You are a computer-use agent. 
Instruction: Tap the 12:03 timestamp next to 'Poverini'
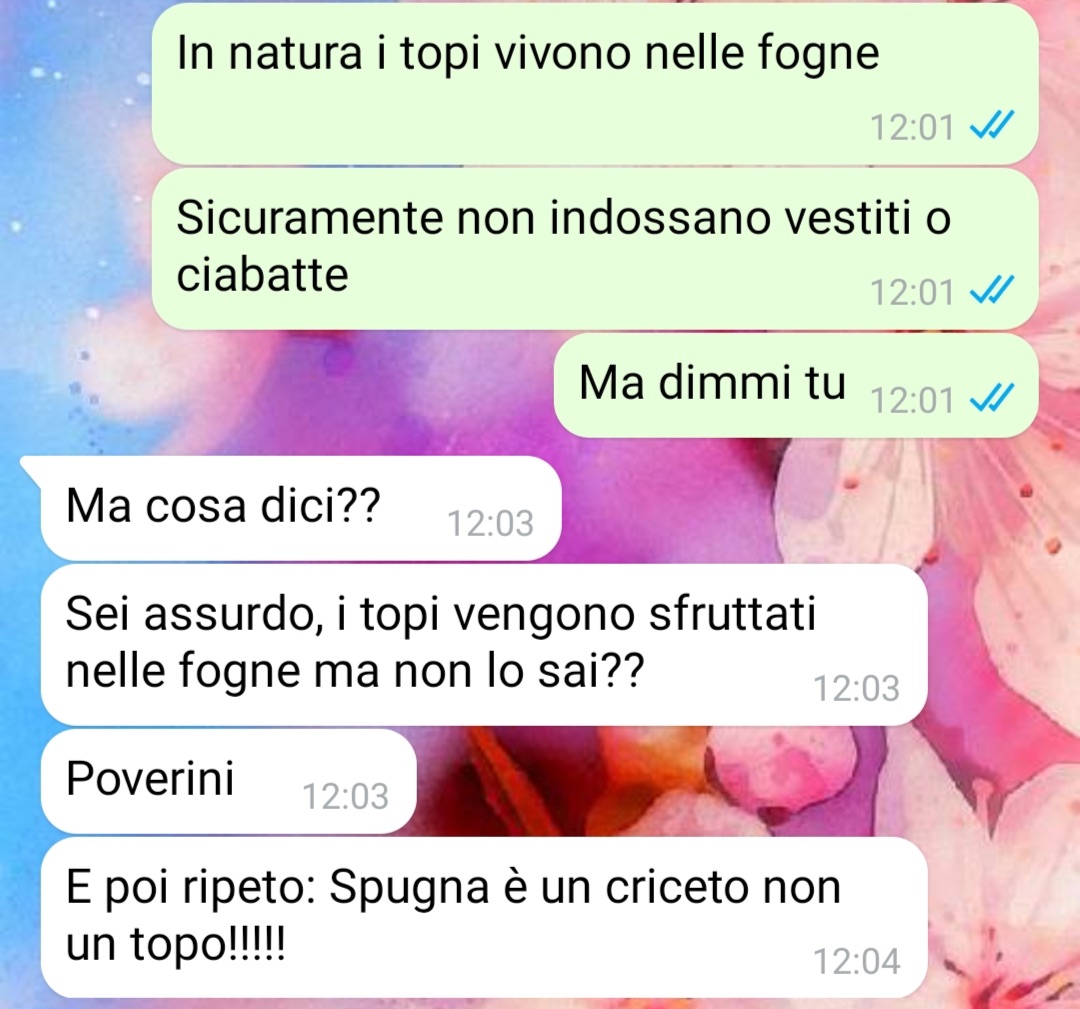tap(346, 796)
